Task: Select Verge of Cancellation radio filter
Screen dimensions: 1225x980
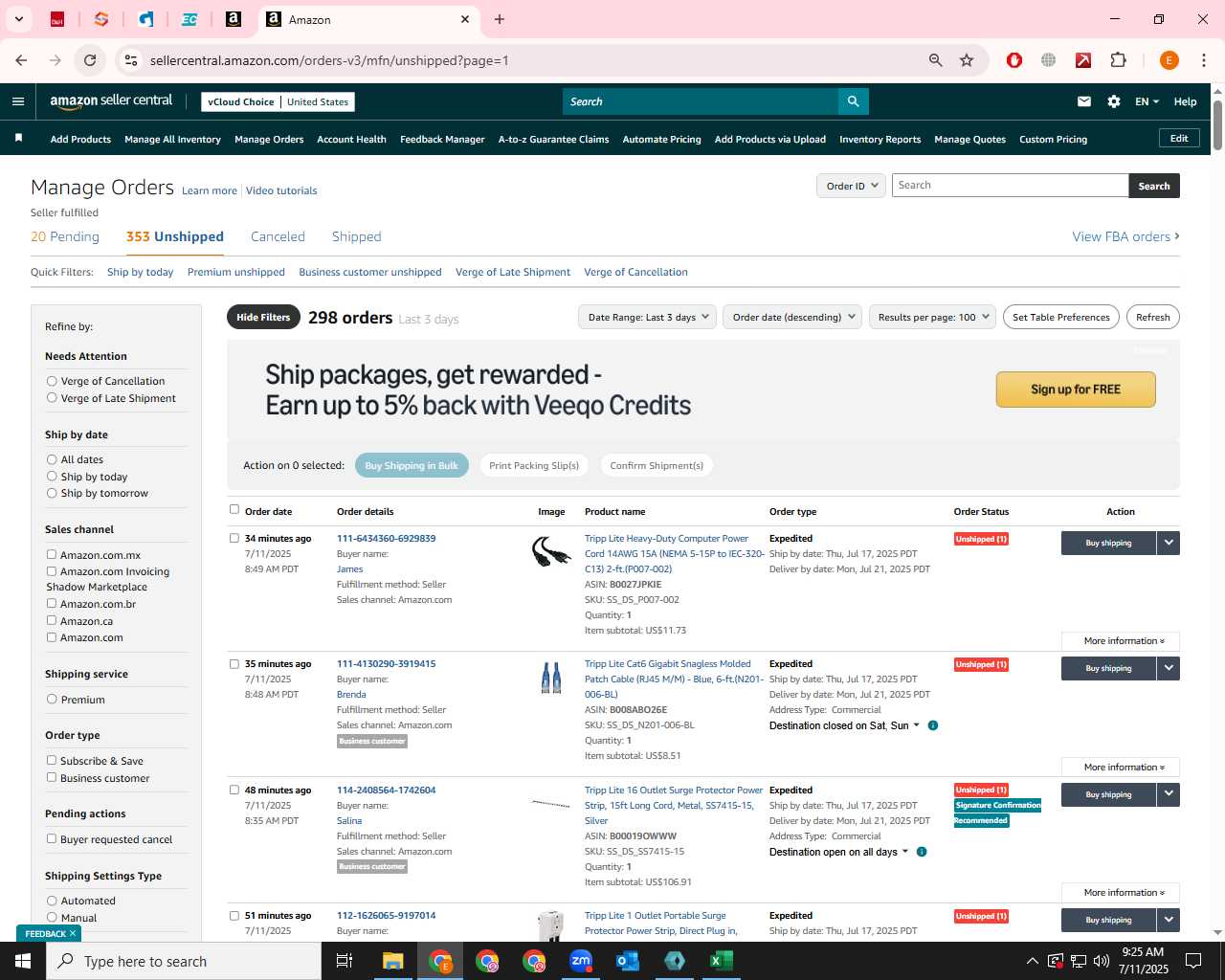Action: tap(52, 381)
